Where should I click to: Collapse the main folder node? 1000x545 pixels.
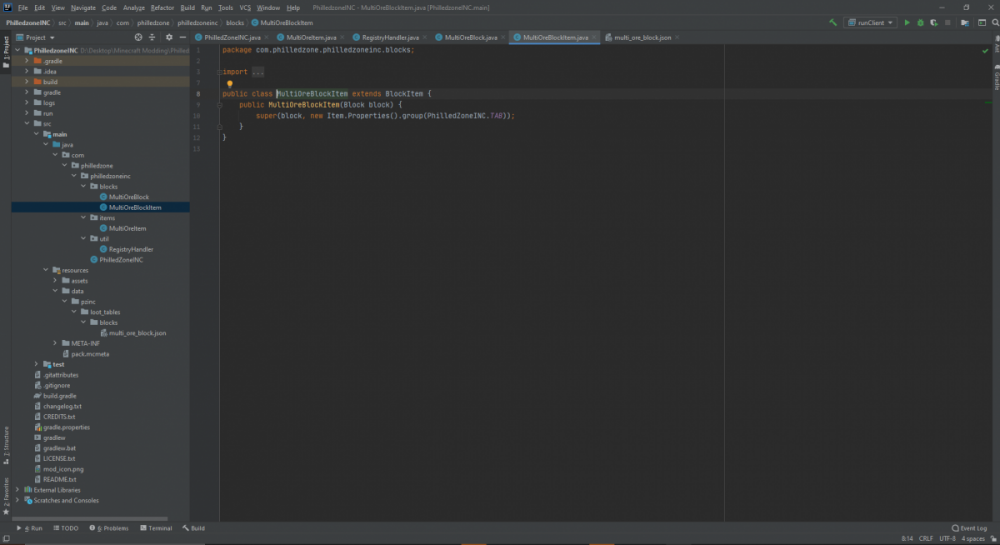click(x=36, y=134)
